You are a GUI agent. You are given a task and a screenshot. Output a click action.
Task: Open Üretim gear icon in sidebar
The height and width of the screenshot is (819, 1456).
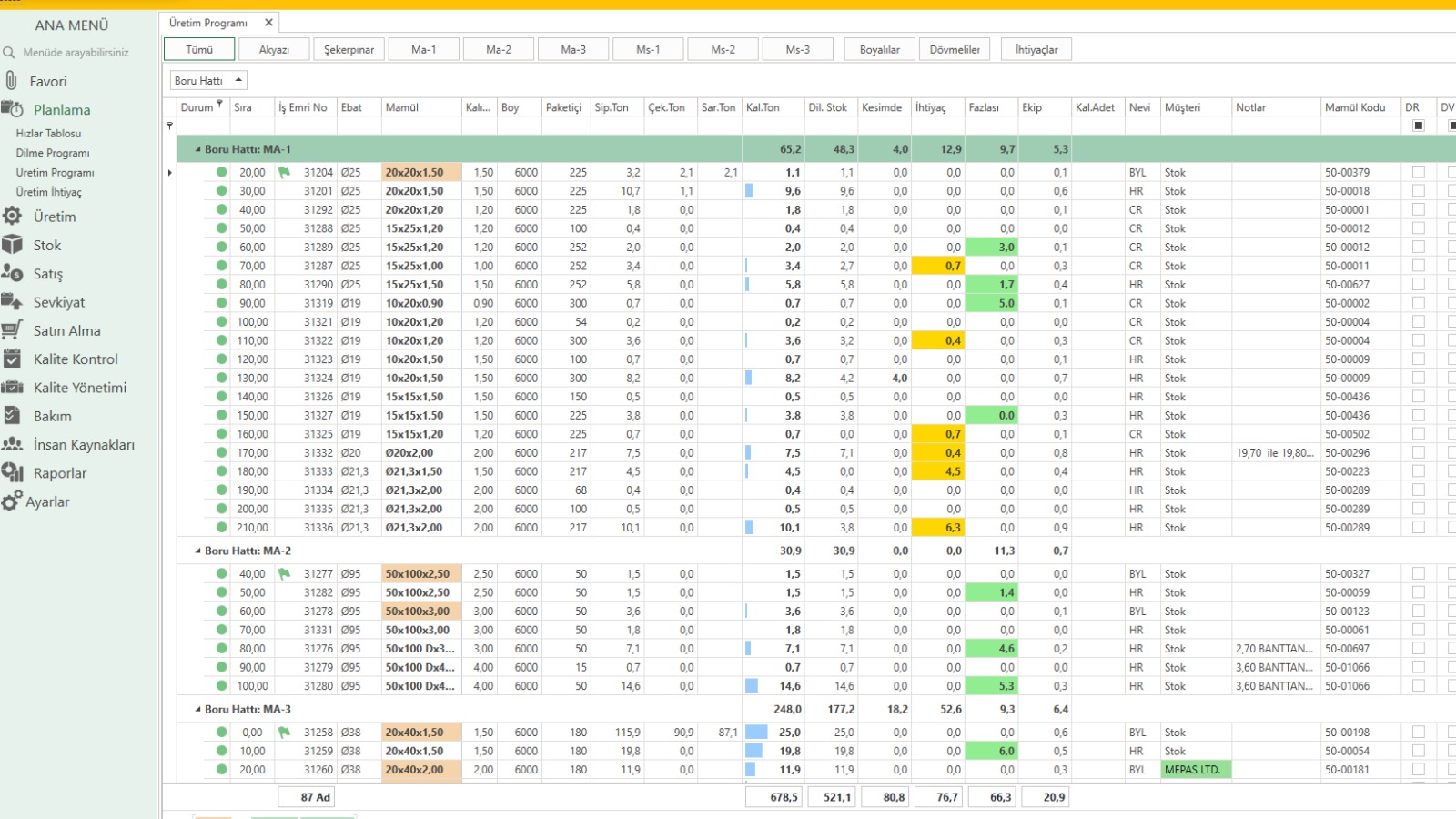pyautogui.click(x=12, y=217)
